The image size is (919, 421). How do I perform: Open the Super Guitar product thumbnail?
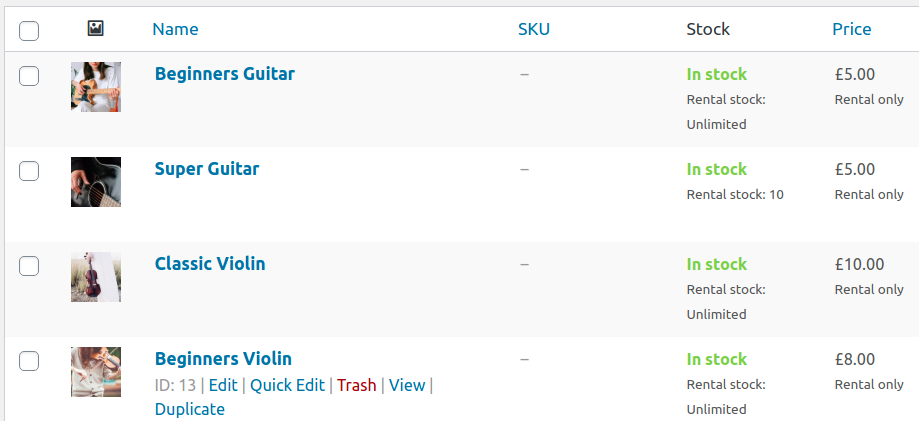[96, 182]
